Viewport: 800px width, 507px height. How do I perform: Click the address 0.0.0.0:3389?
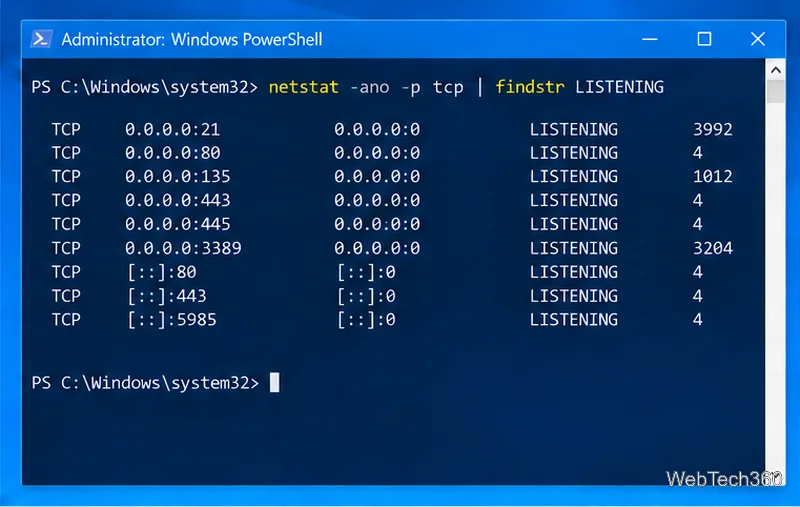183,248
